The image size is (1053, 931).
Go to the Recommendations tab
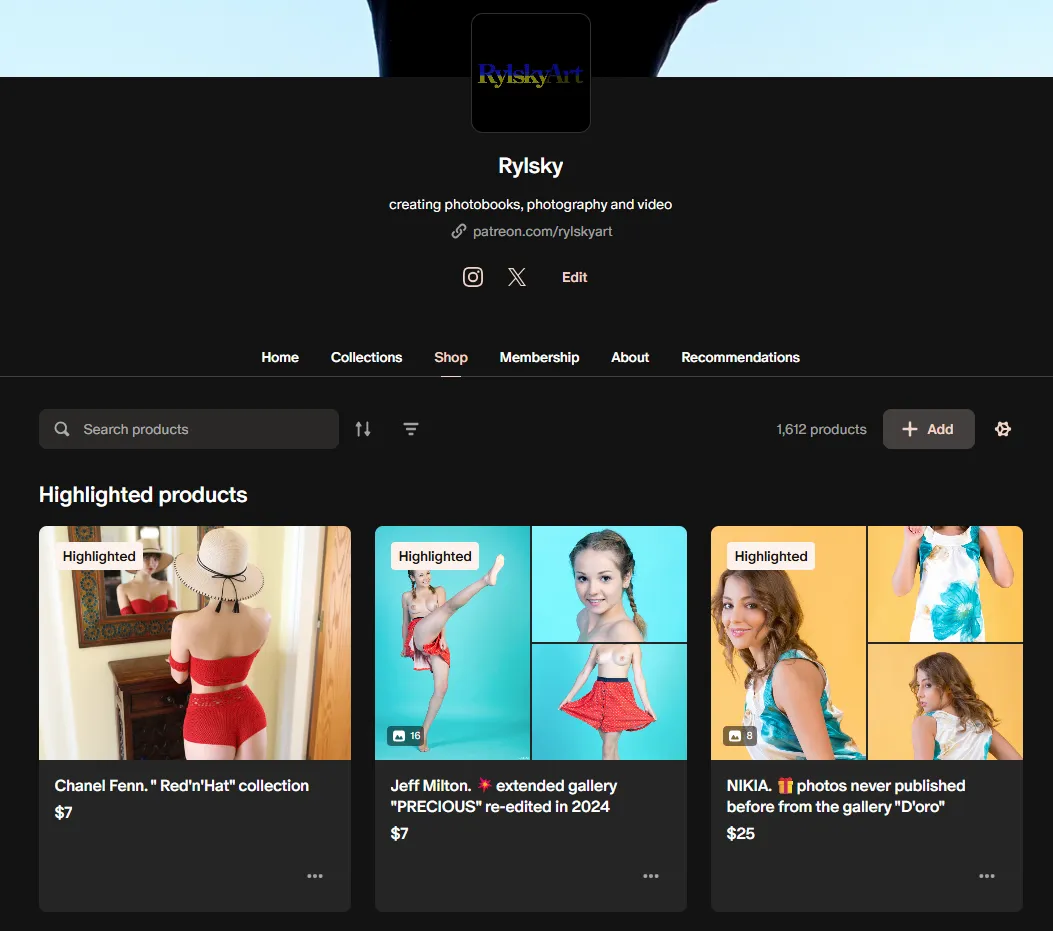pos(740,357)
